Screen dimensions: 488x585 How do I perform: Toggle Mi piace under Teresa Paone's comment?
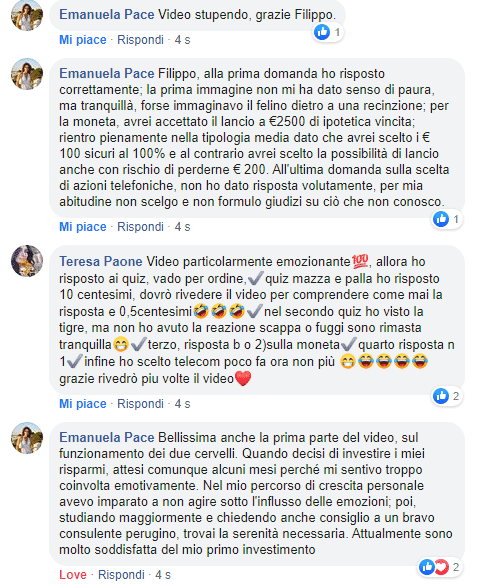pos(83,404)
